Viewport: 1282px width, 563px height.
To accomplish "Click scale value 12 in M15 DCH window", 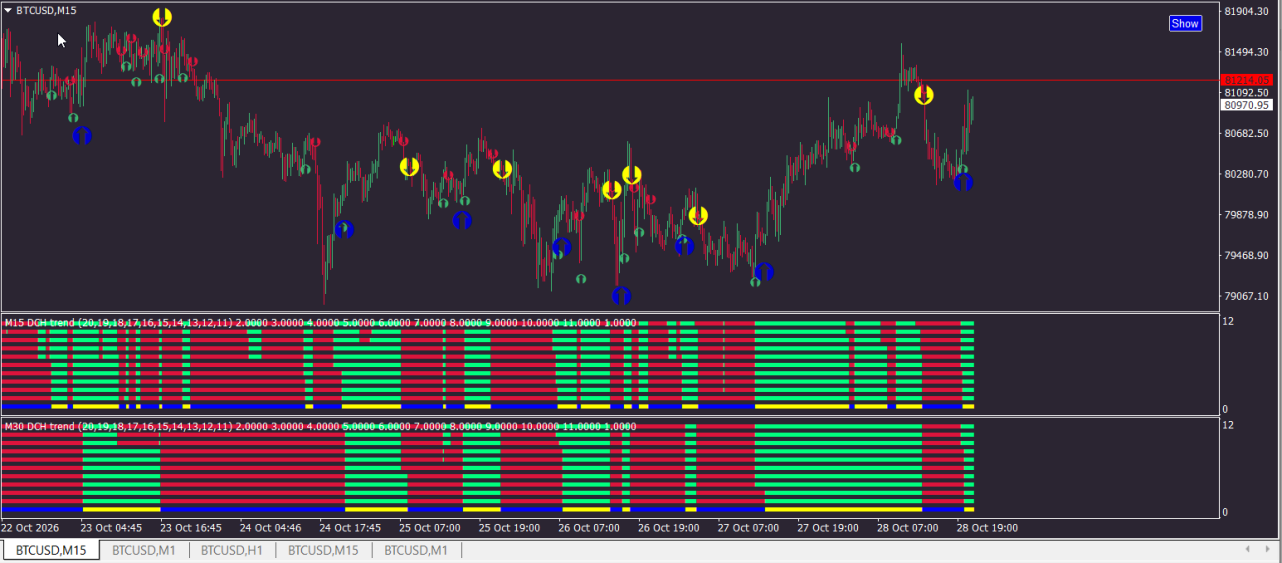I will point(1228,321).
